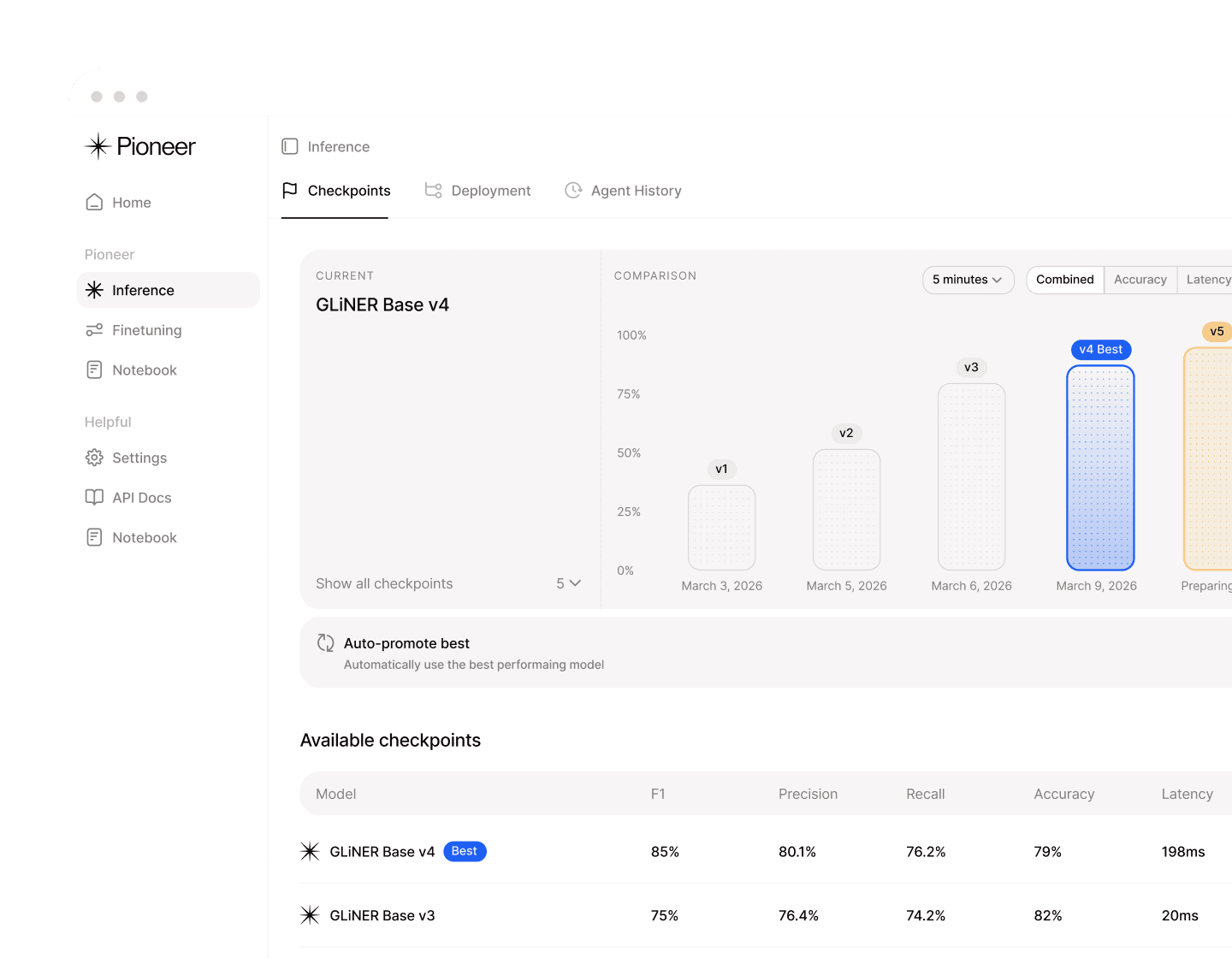Image resolution: width=1232 pixels, height=958 pixels.
Task: Expand Show all checkpoints chevron
Action: point(575,583)
